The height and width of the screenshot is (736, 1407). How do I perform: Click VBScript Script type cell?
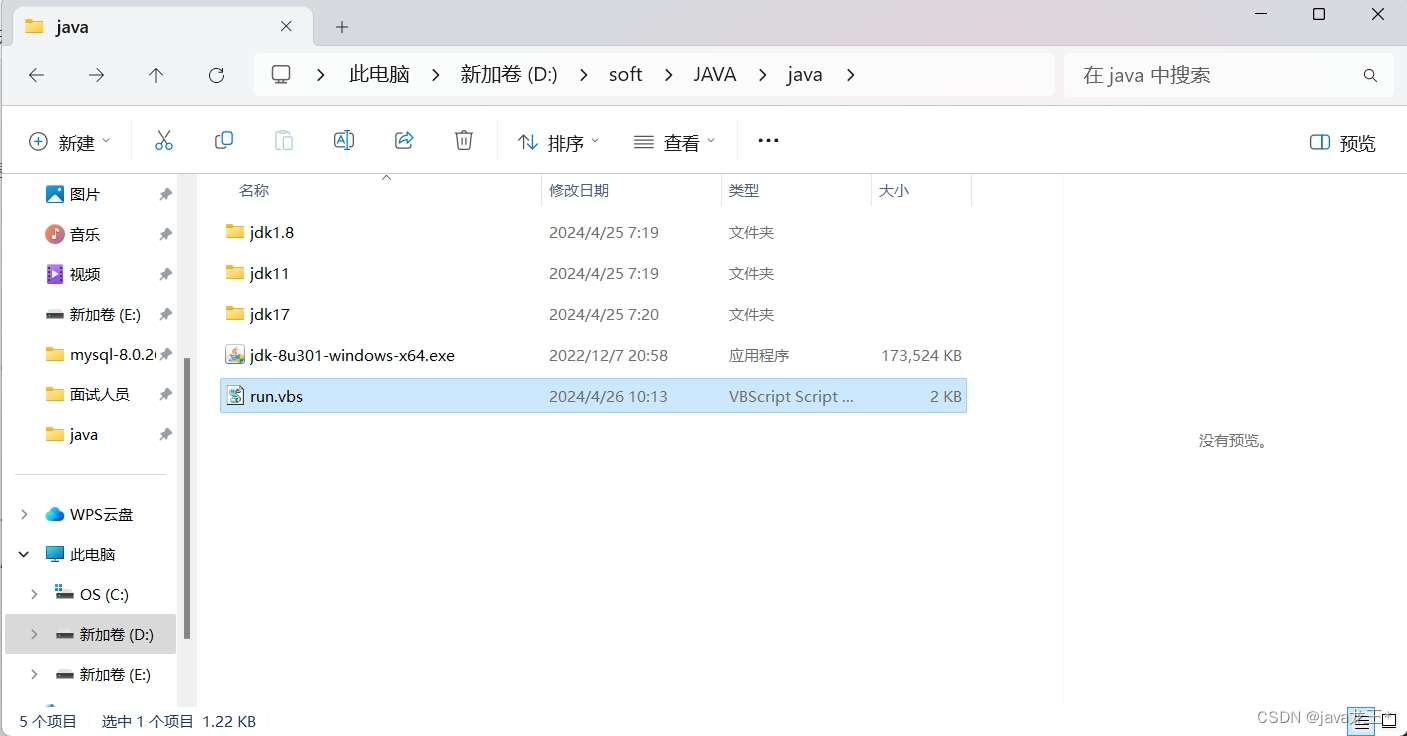click(x=791, y=396)
